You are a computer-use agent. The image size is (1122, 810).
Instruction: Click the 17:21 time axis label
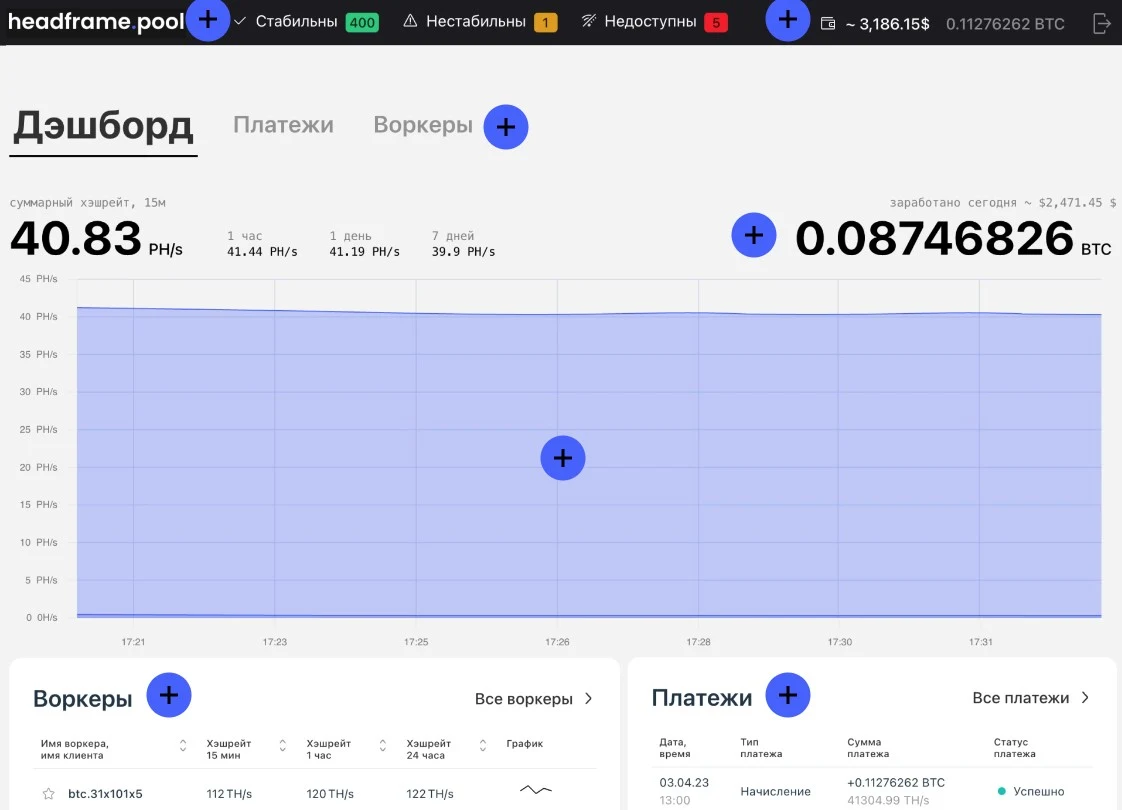pos(133,642)
